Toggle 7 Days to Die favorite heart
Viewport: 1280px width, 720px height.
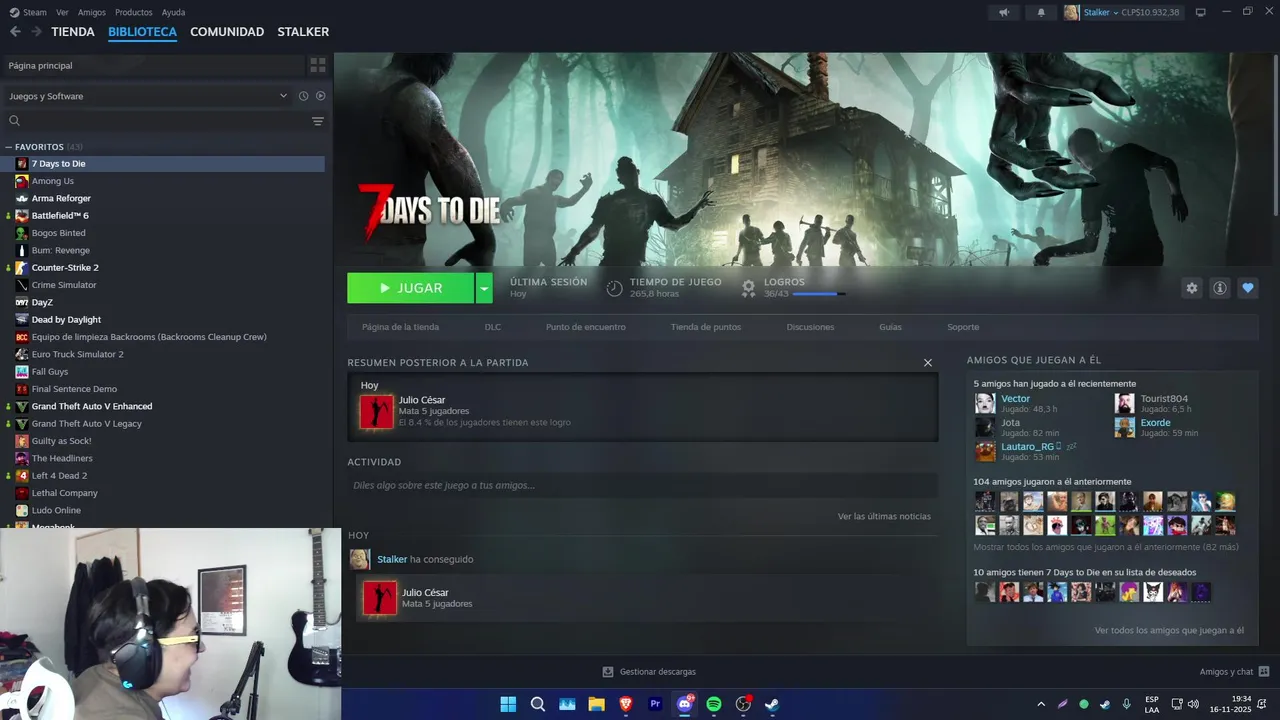1247,288
